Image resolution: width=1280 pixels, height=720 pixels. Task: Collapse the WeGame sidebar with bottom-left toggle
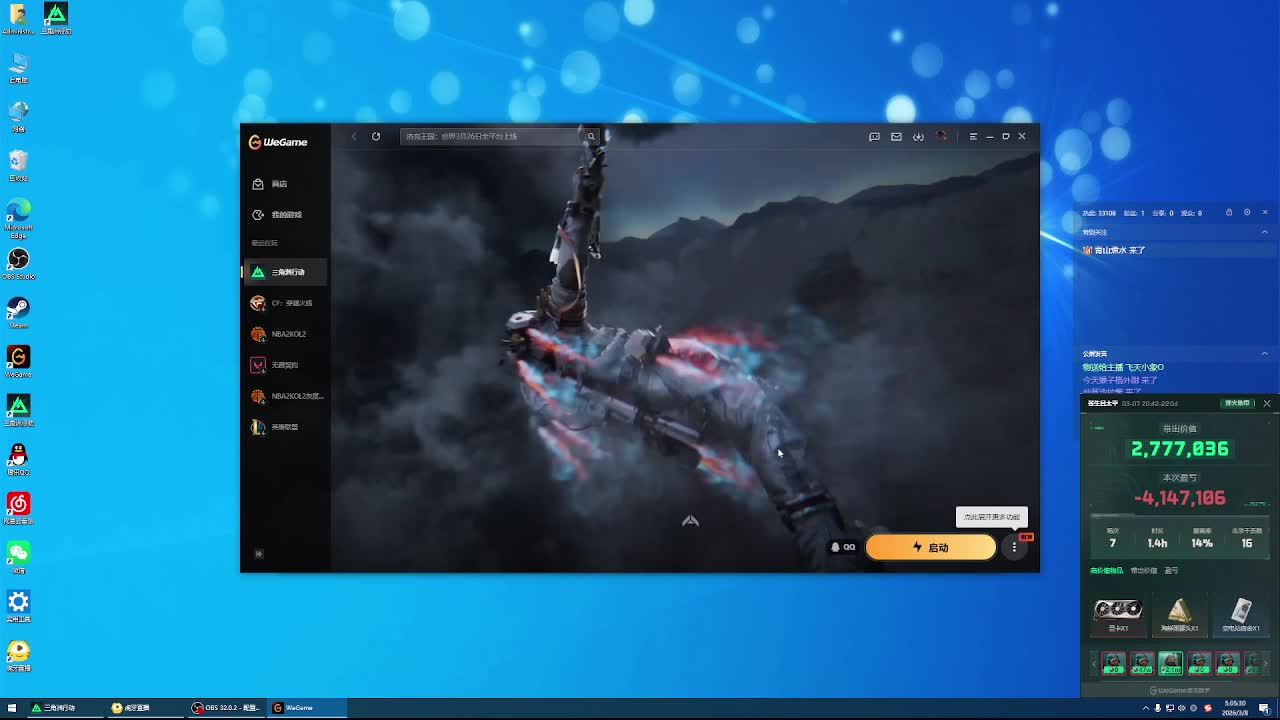point(259,554)
